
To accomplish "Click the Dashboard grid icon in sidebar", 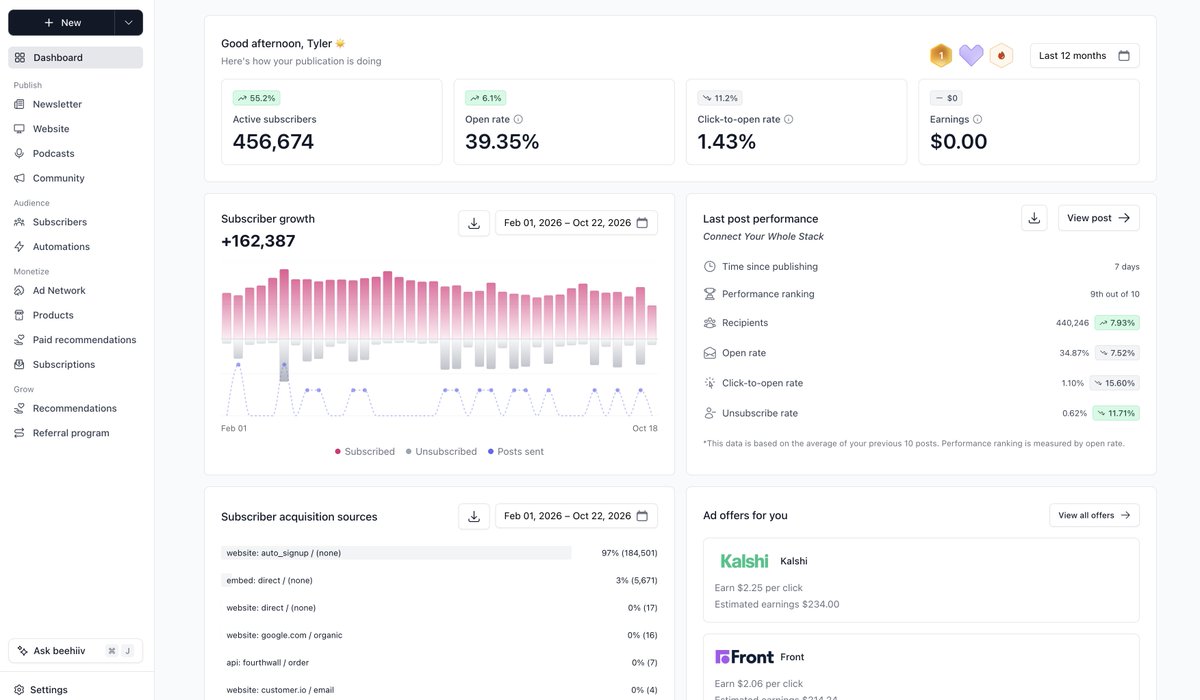I will [x=20, y=58].
